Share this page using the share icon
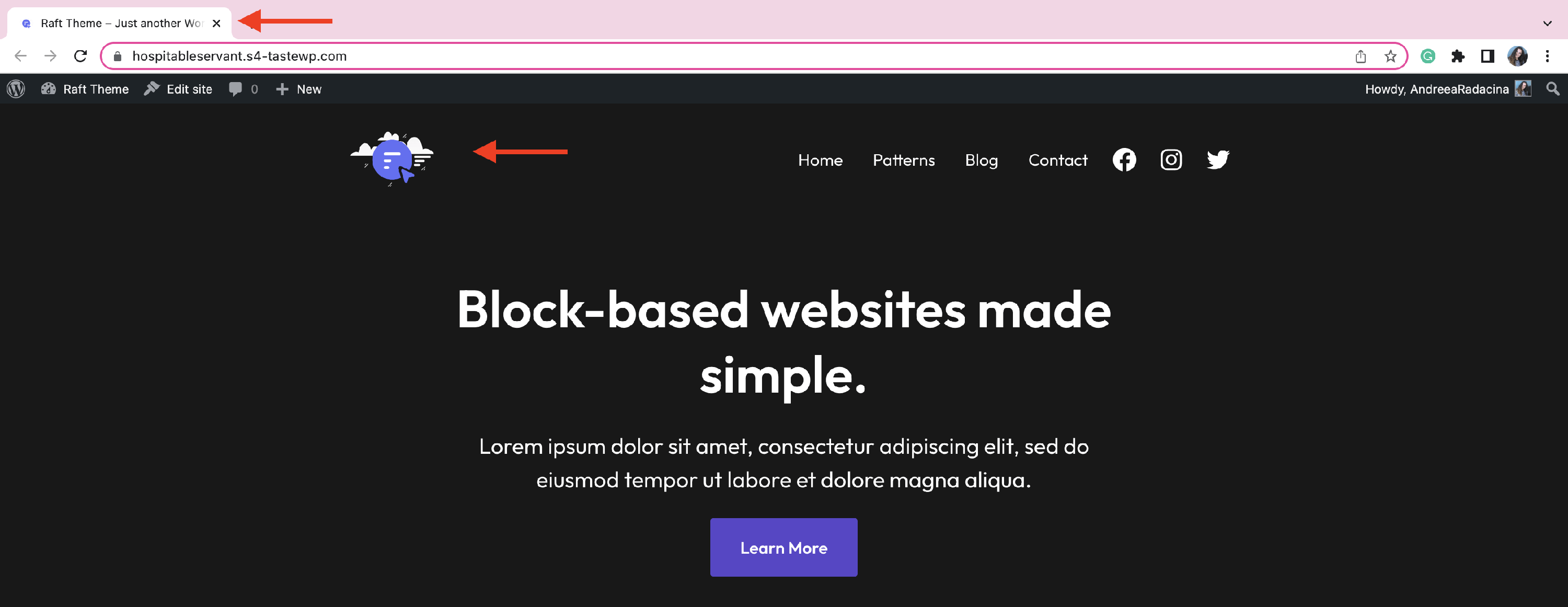1568x607 pixels. [1361, 56]
